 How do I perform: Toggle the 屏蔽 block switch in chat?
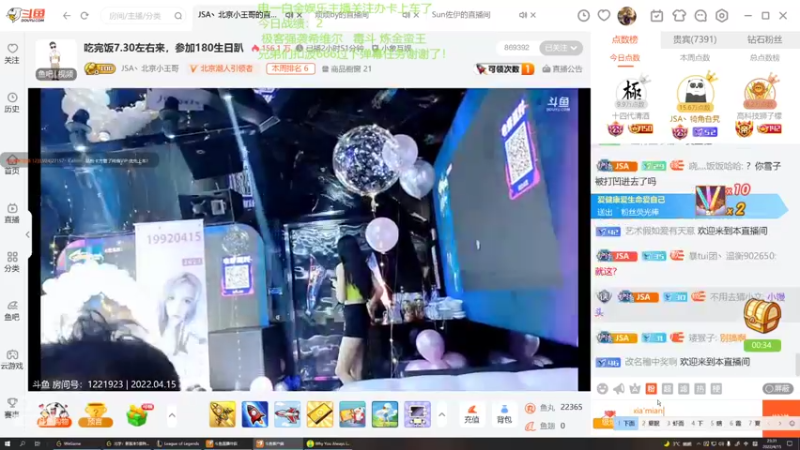tap(778, 389)
